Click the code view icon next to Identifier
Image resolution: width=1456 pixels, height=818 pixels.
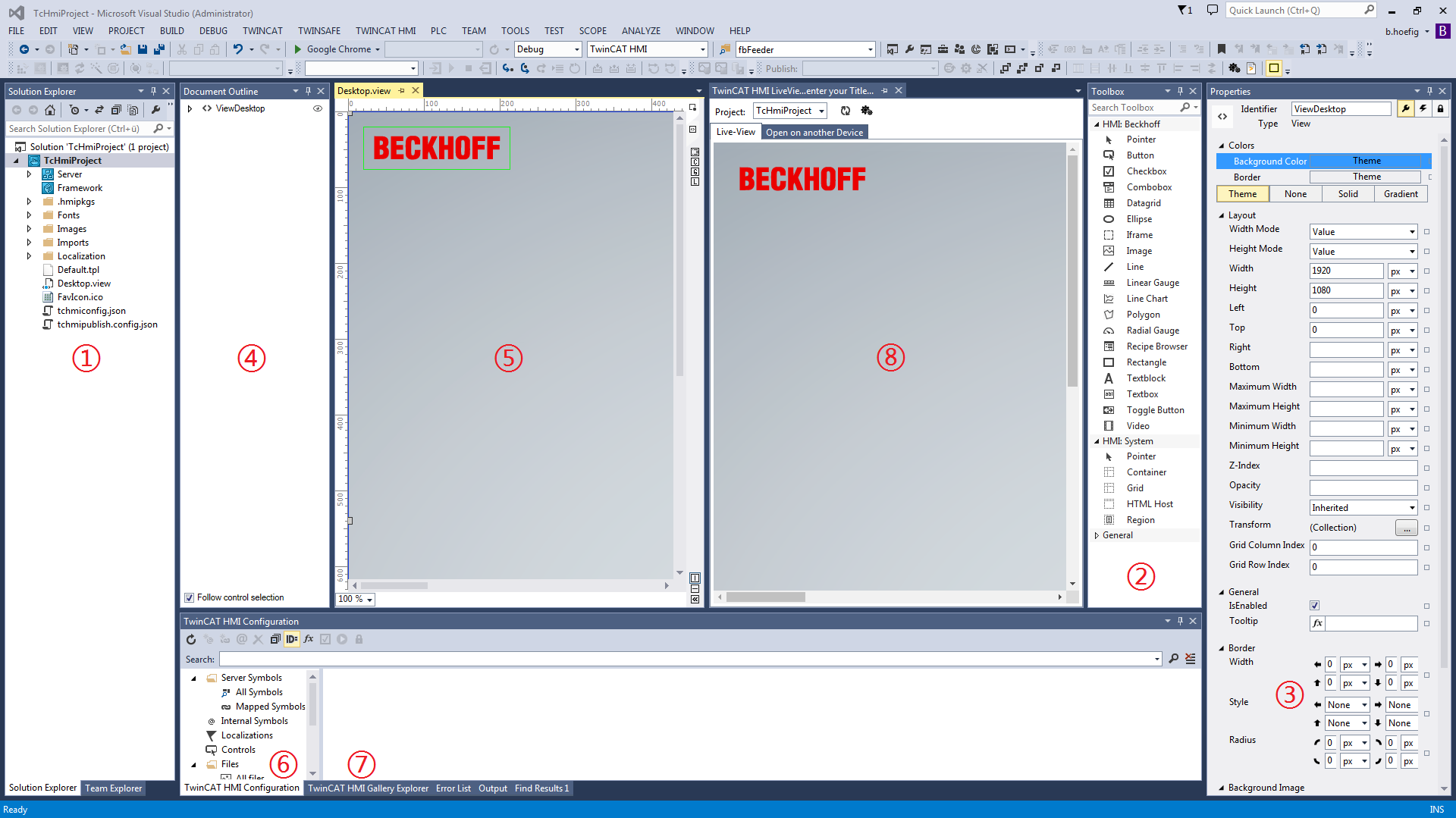1222,116
